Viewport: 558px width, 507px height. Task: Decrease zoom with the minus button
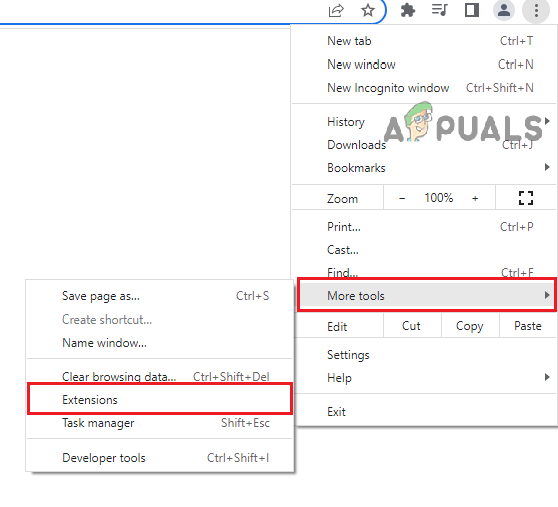[402, 198]
